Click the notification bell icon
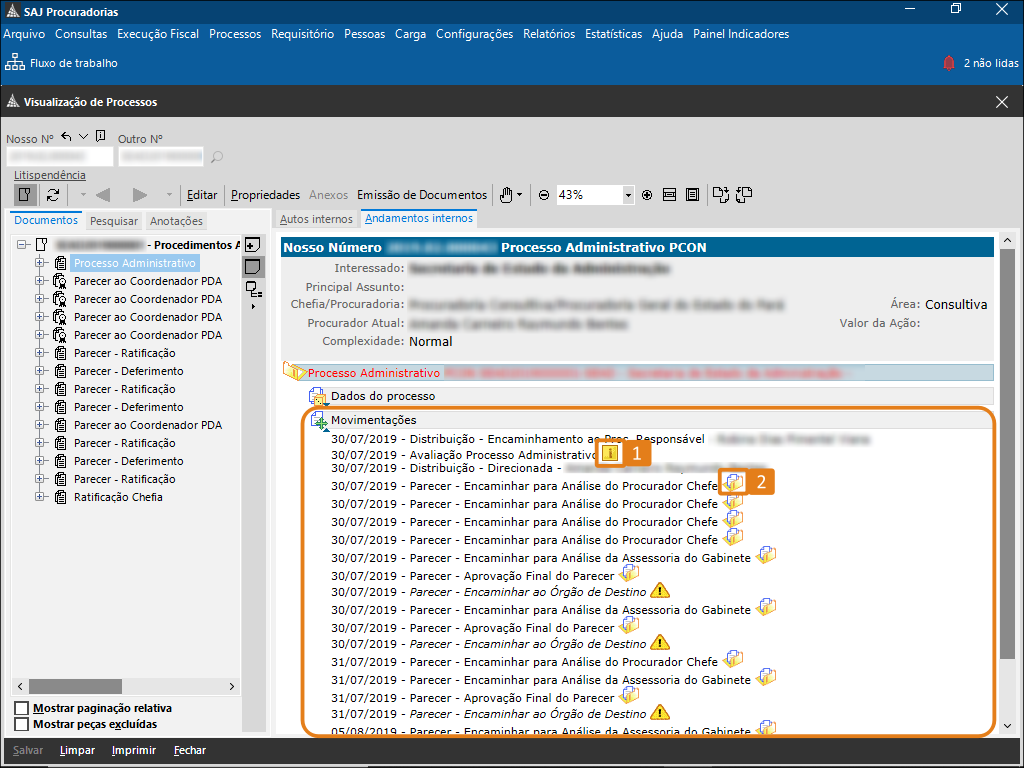 (x=948, y=63)
